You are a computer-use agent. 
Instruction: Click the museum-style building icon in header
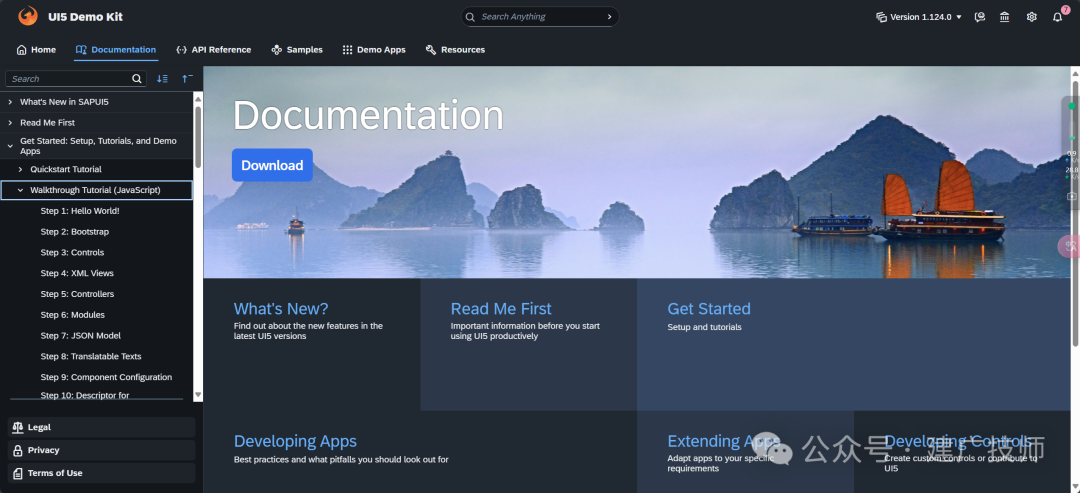pyautogui.click(x=1005, y=17)
